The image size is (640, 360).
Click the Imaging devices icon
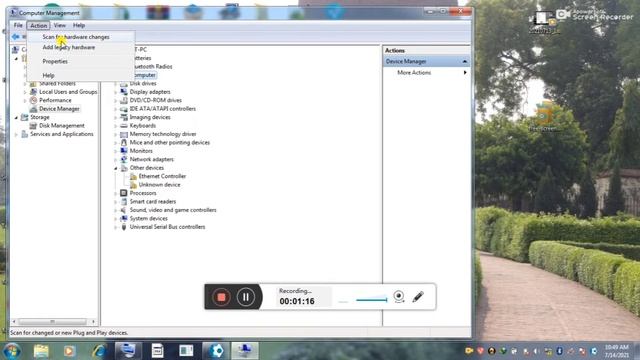click(x=124, y=117)
